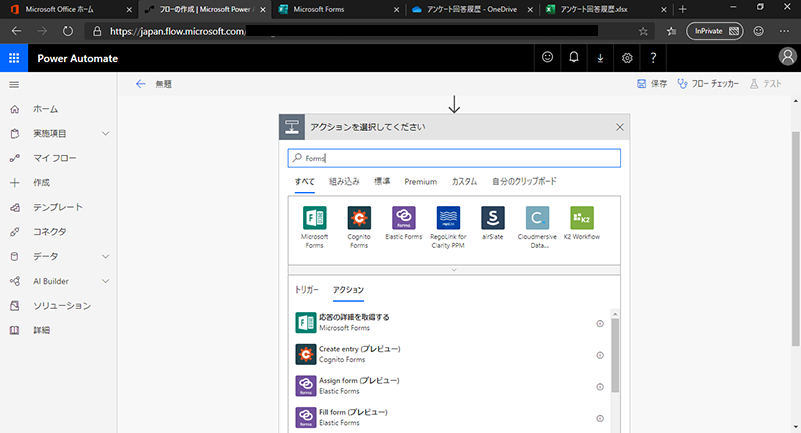The height and width of the screenshot is (433, 801).
Task: Click the browser refresh button
Action: 67,31
